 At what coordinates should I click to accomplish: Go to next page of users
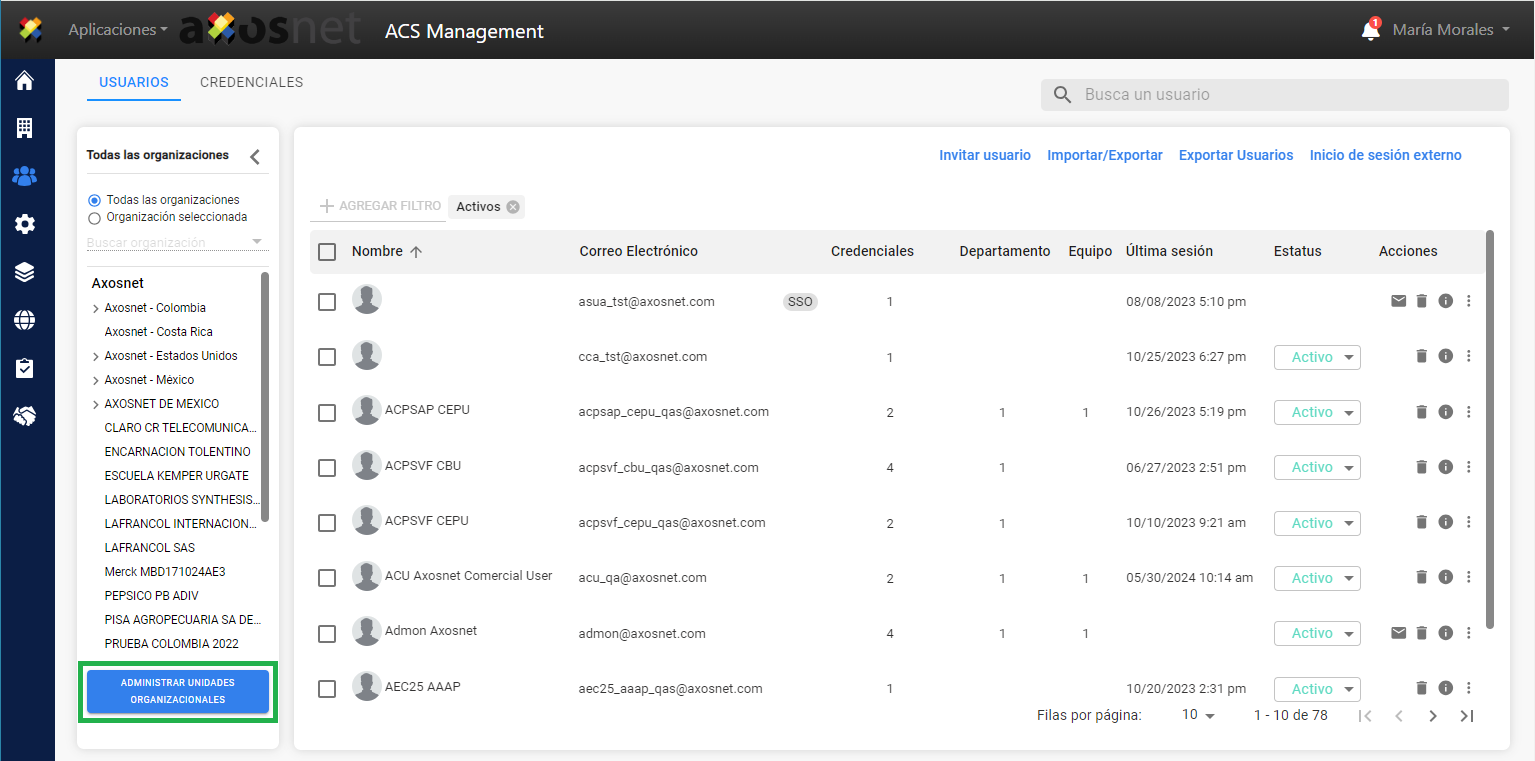coord(1432,715)
